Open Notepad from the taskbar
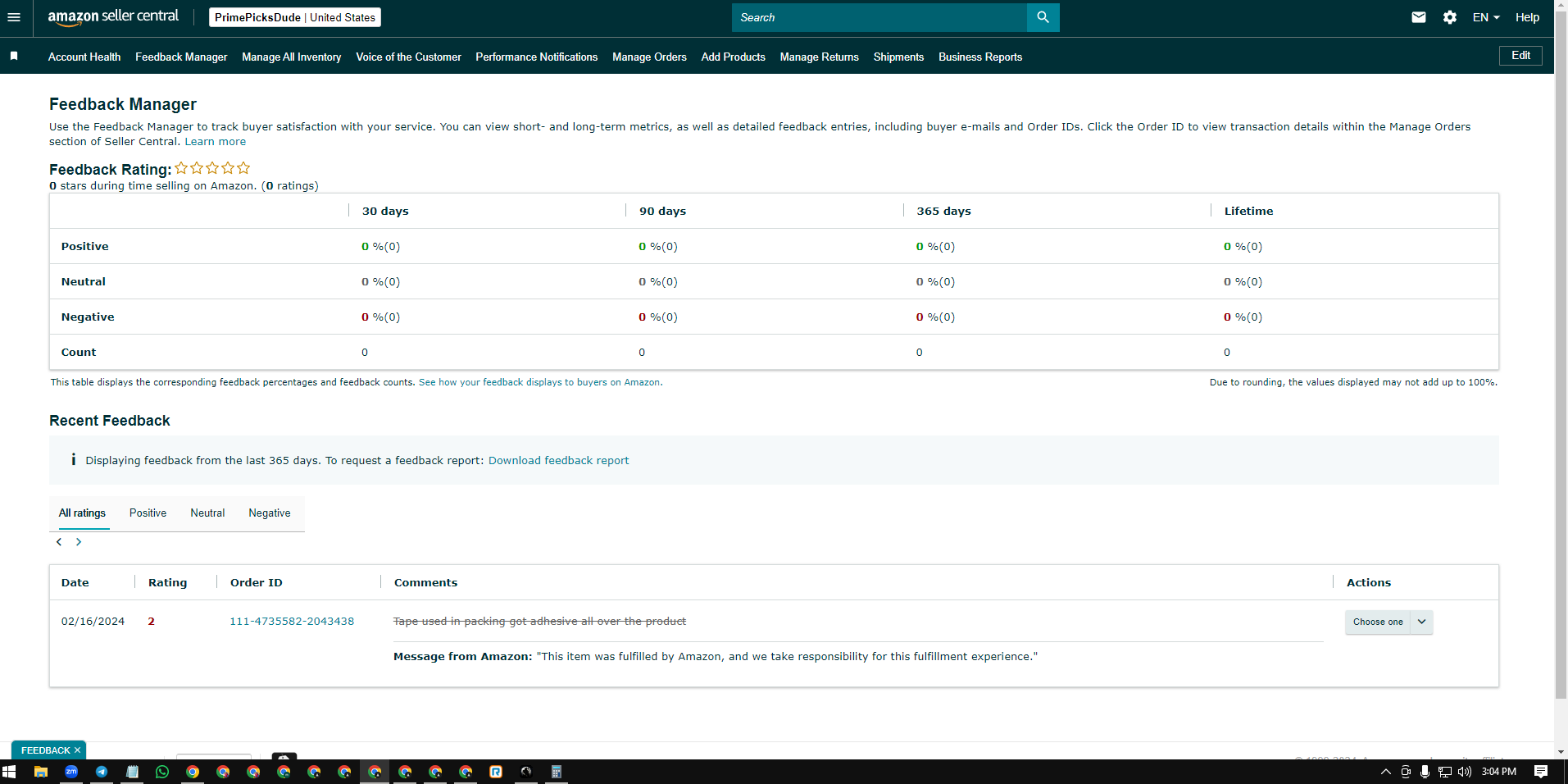 coord(132,772)
